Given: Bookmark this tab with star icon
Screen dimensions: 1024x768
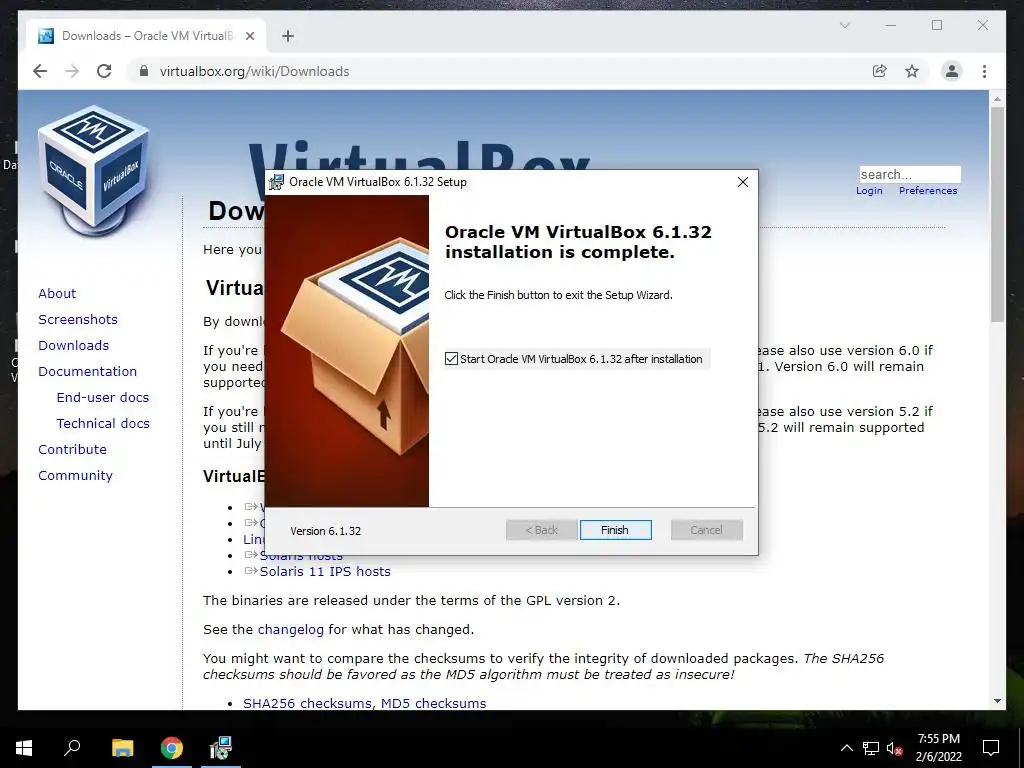Looking at the screenshot, I should pyautogui.click(x=912, y=71).
